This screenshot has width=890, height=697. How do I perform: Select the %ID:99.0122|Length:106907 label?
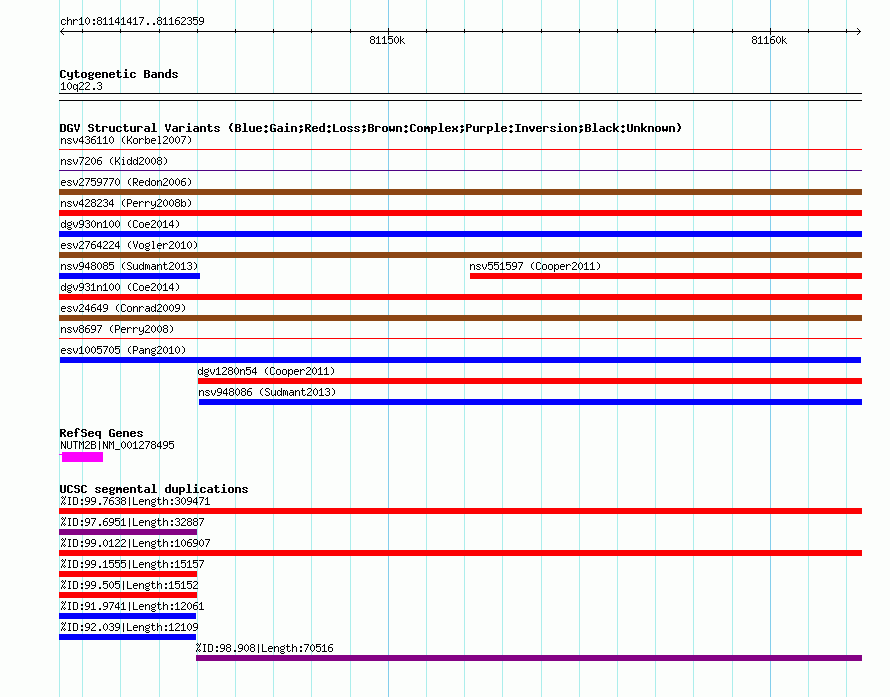135,543
